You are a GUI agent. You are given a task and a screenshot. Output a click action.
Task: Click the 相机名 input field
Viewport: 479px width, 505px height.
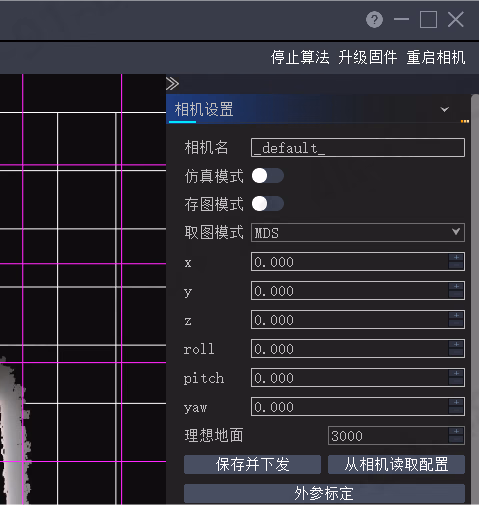tap(358, 148)
